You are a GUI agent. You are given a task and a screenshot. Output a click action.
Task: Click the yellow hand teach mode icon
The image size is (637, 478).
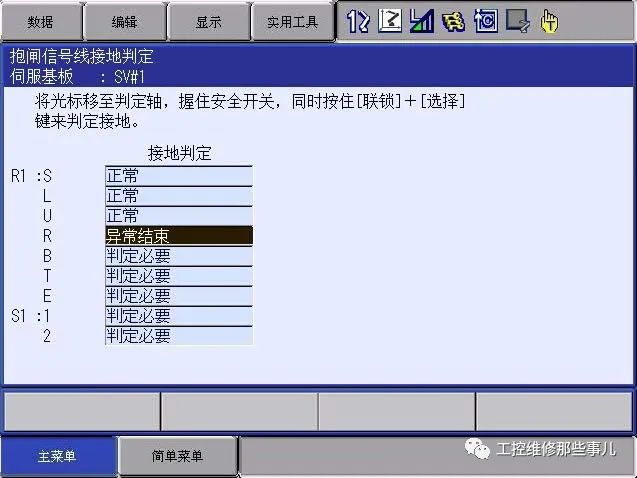tap(549, 21)
